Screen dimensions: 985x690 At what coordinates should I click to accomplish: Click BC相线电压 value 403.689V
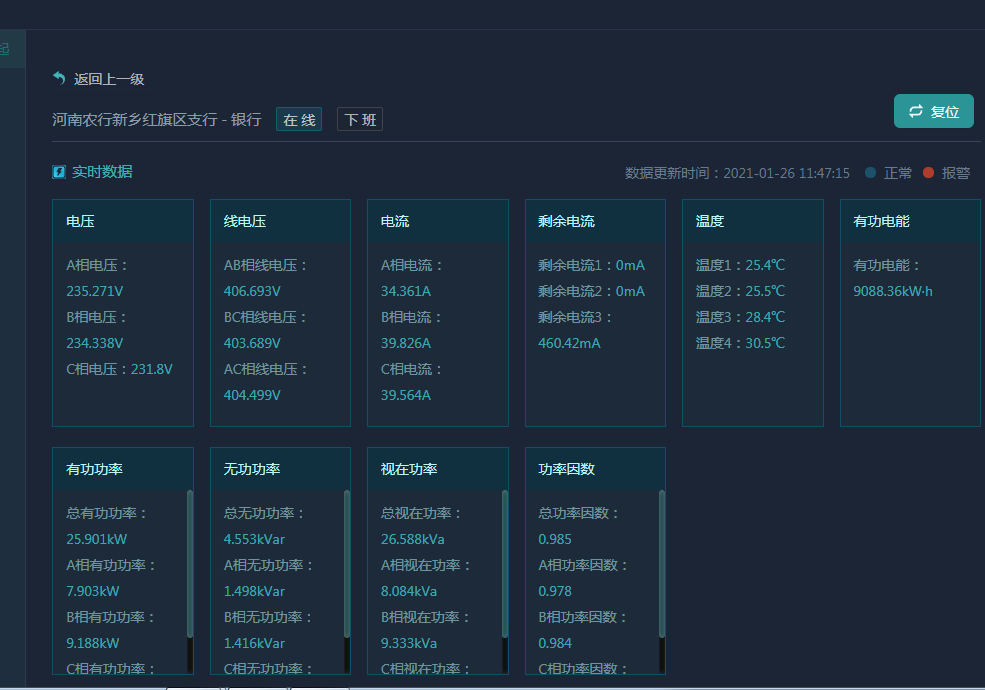tap(252, 343)
